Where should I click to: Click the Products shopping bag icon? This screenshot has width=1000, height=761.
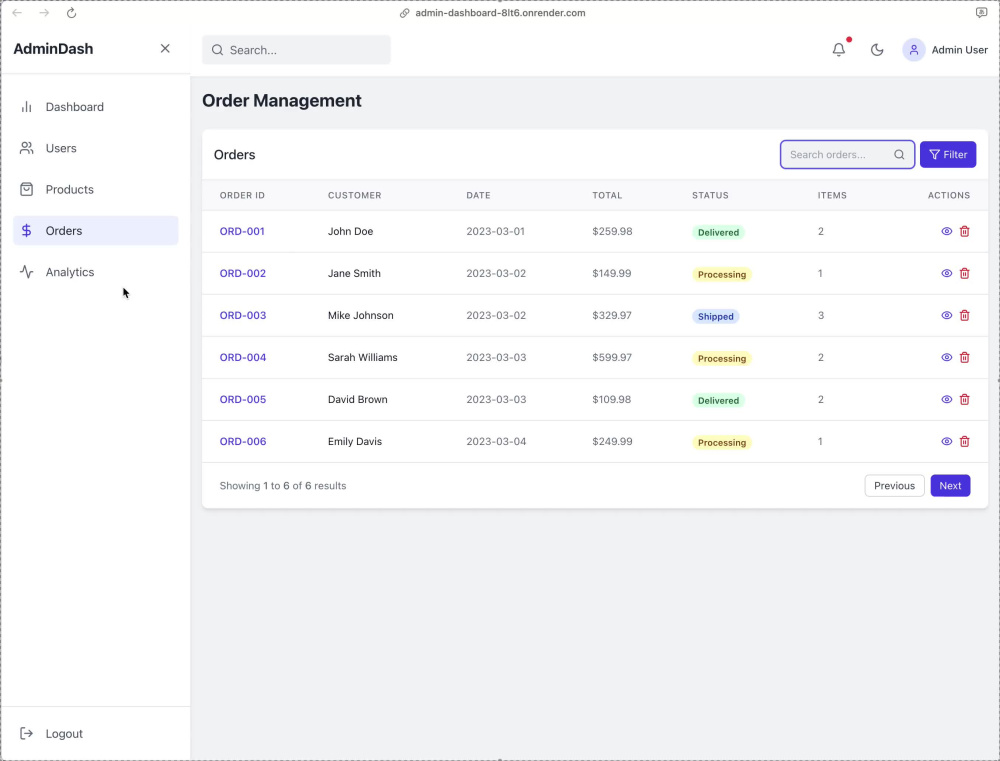26,189
